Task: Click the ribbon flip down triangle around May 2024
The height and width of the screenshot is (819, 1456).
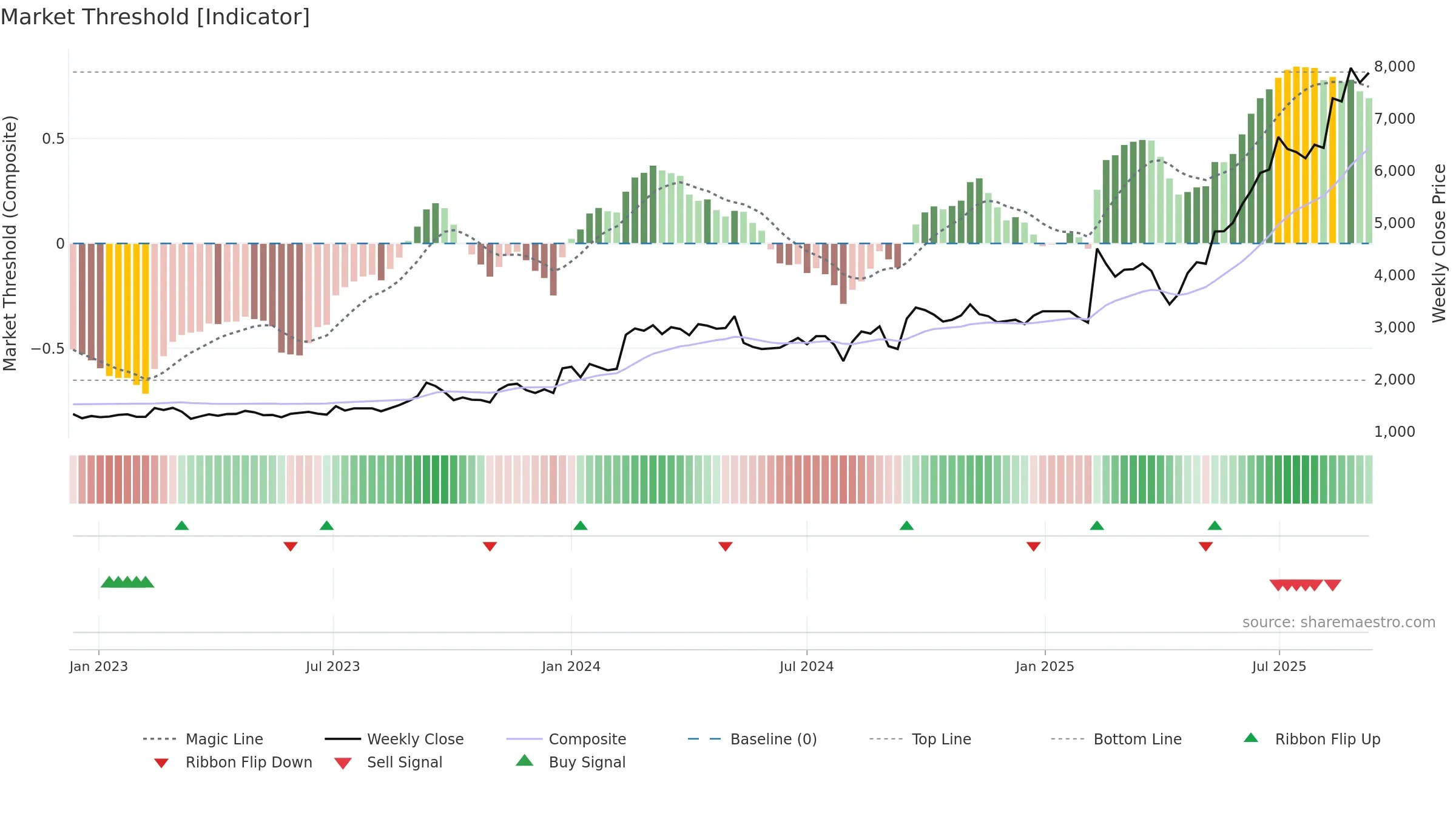Action: coord(725,547)
